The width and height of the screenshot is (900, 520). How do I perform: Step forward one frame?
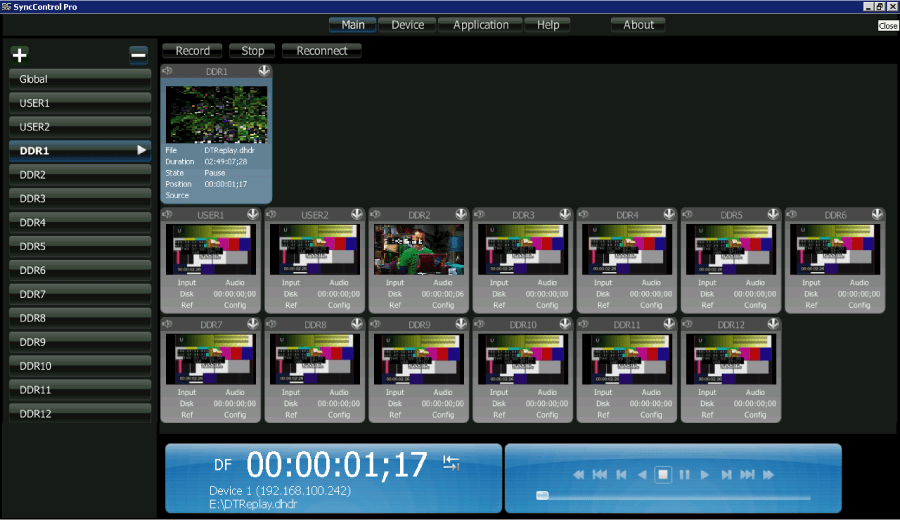[x=726, y=475]
